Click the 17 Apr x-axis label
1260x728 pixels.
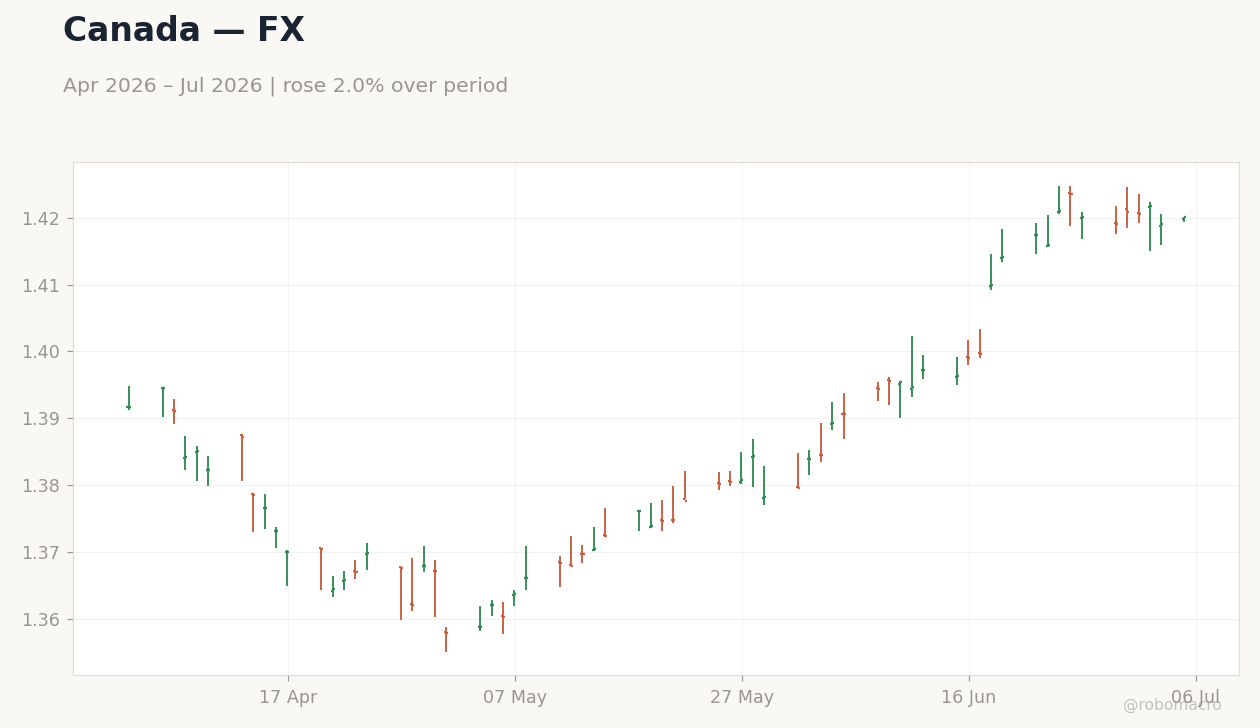(x=288, y=698)
